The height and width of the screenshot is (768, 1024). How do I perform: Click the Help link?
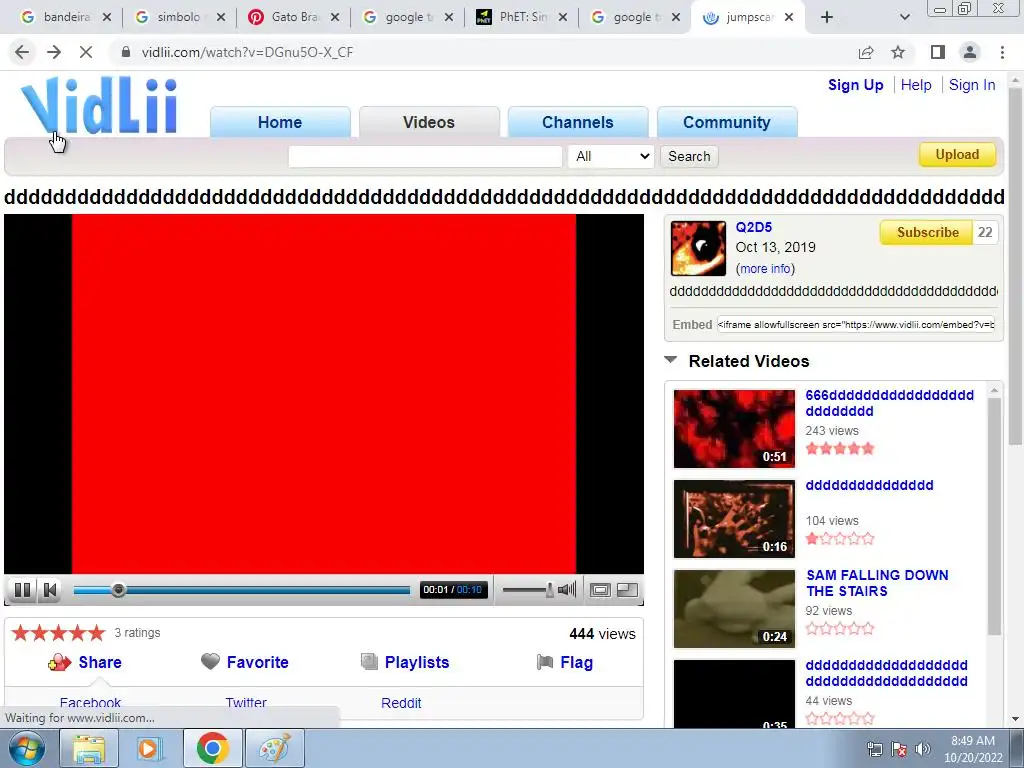916,85
